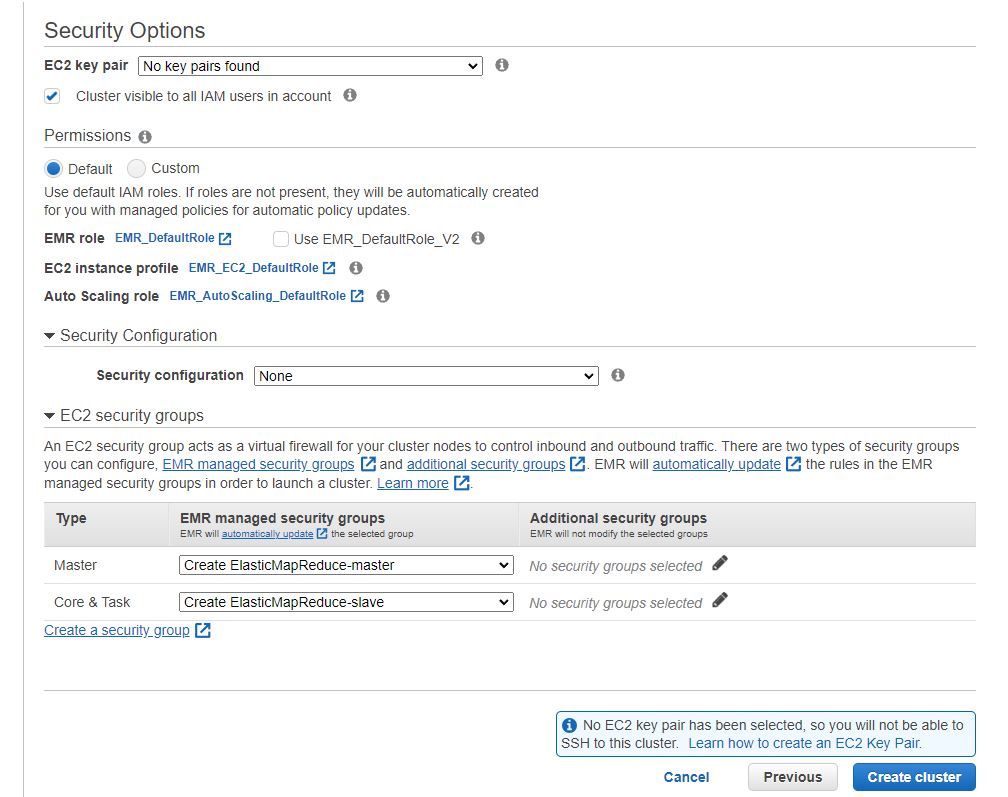Open the EC2 key pair dropdown
The width and height of the screenshot is (1008, 797).
[310, 66]
